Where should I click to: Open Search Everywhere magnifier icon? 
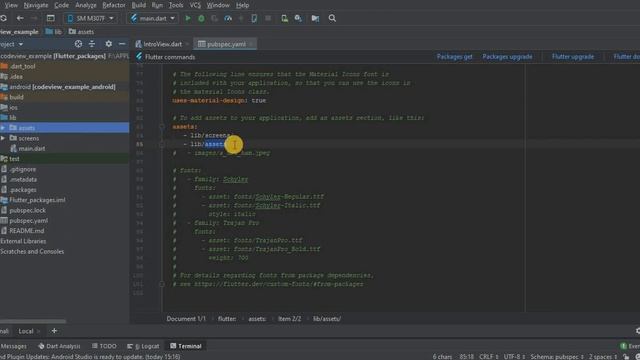(332, 18)
